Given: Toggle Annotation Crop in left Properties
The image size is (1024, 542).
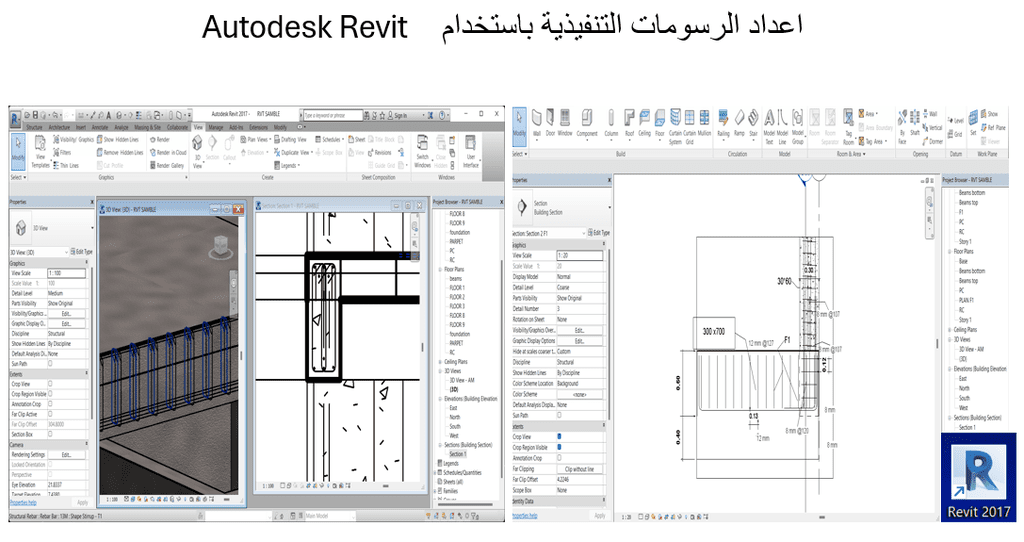Looking at the screenshot, I should [x=50, y=404].
